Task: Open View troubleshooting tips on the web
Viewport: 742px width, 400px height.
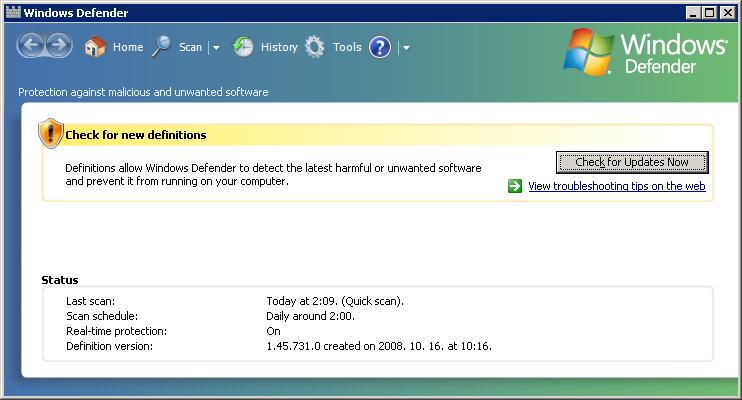Action: click(617, 186)
